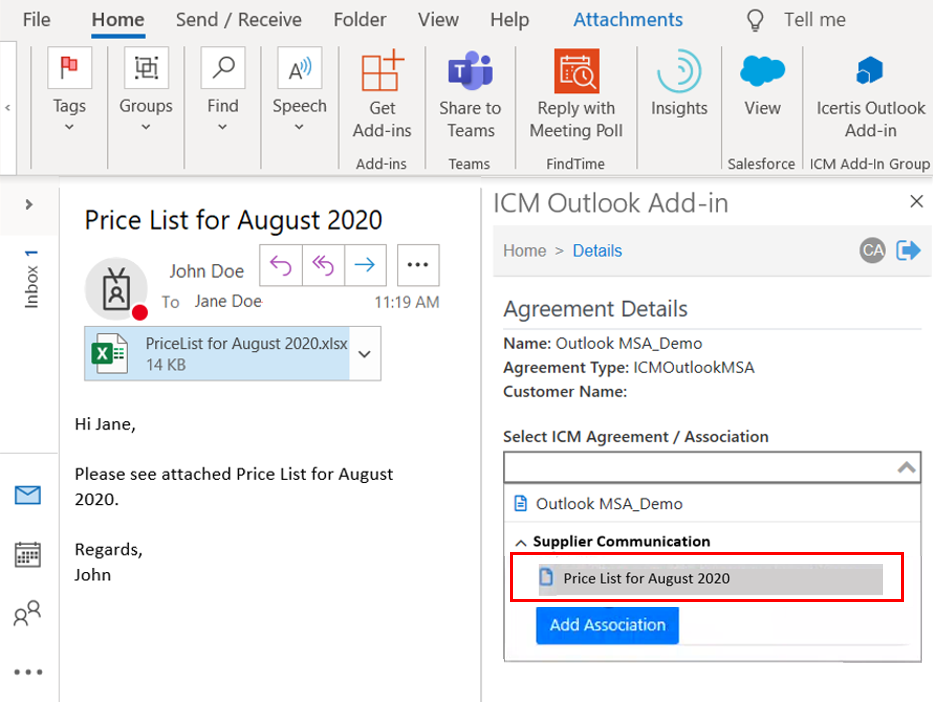Open the Icertis Outlook Add-in

pos(870,95)
